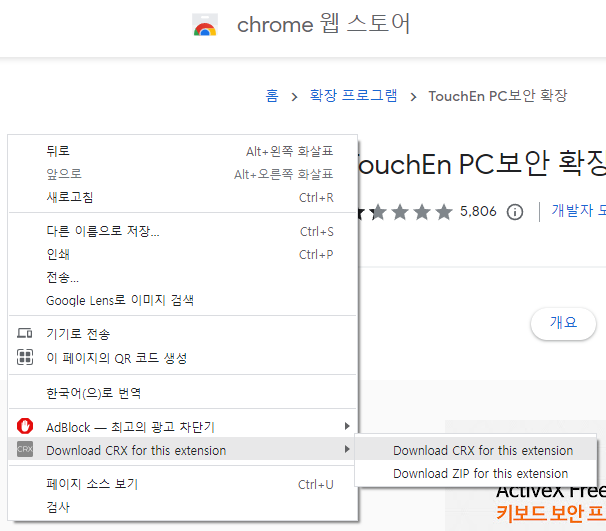Click the info icon next to 5,806
Image resolution: width=606 pixels, height=531 pixels.
point(515,212)
